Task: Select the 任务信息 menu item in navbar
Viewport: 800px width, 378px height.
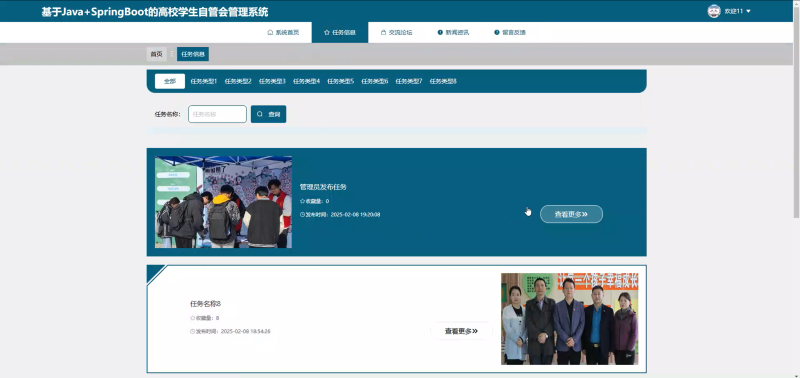Action: tap(340, 32)
